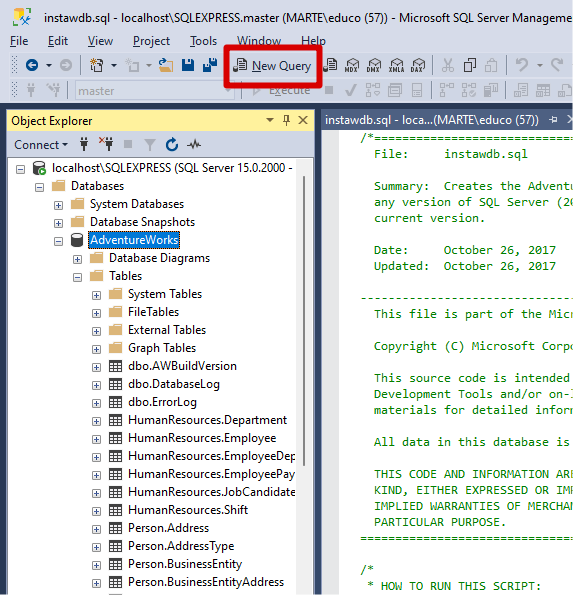573x595 pixels.
Task: Click the Paste clipboard icon
Action: coord(491,65)
